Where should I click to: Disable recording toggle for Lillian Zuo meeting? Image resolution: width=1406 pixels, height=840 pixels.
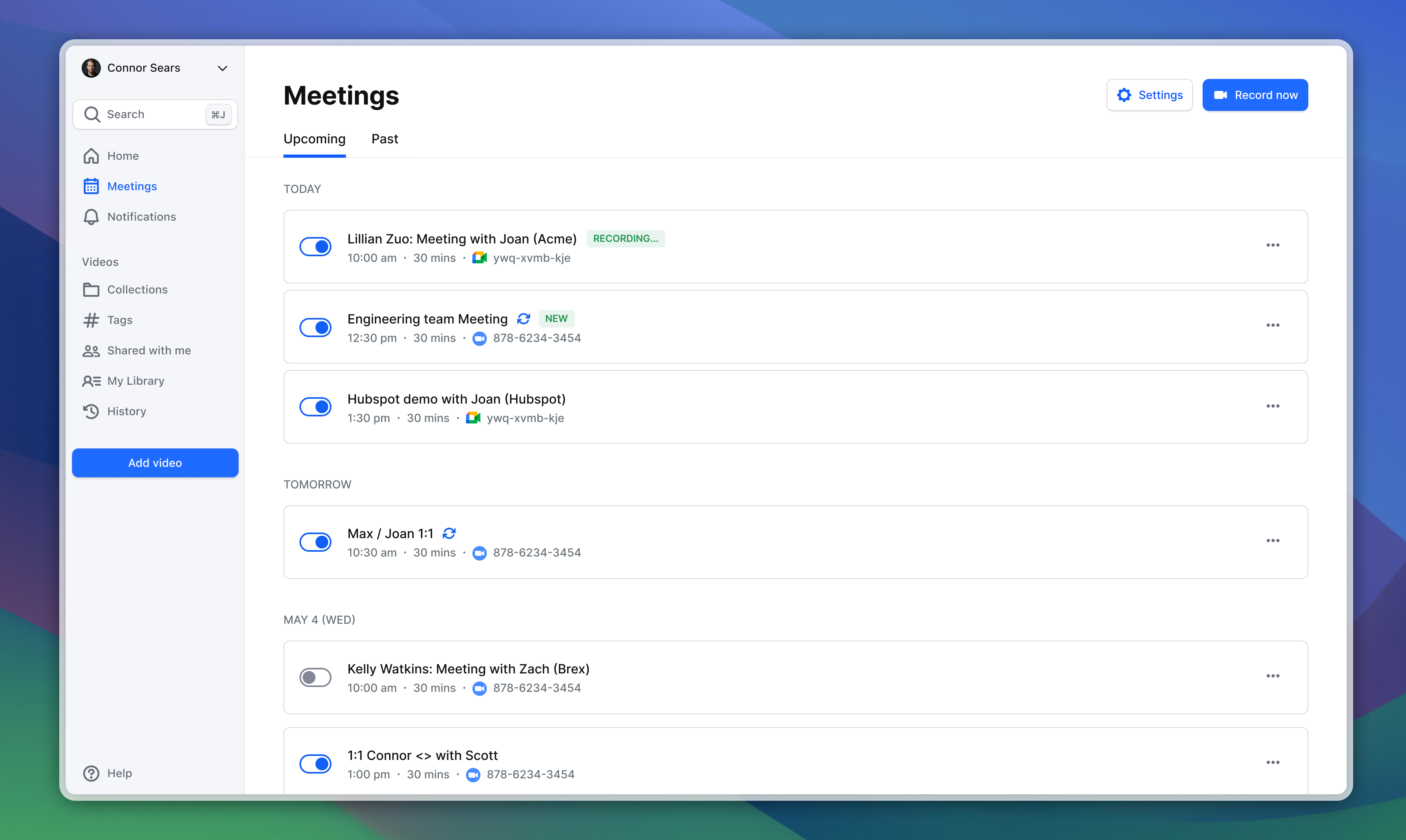tap(315, 247)
